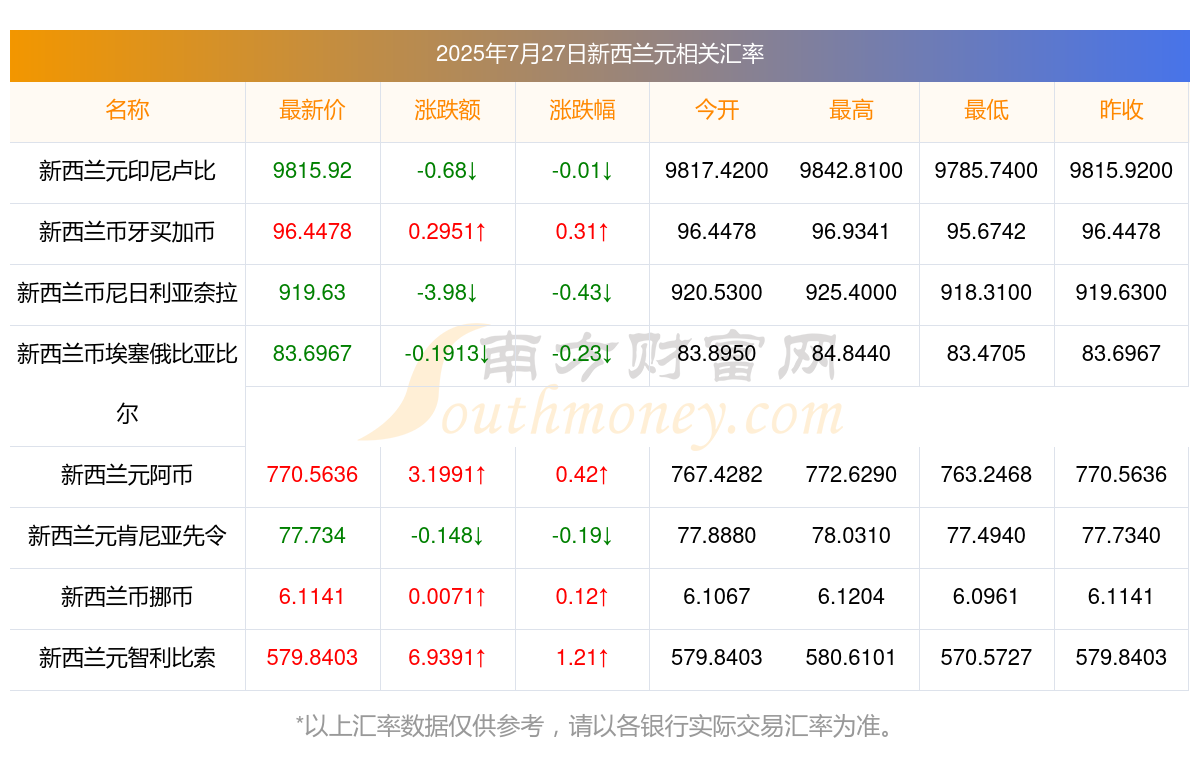Click opening value 920.5300
Image resolution: width=1200 pixels, height=757 pixels.
[x=717, y=293]
